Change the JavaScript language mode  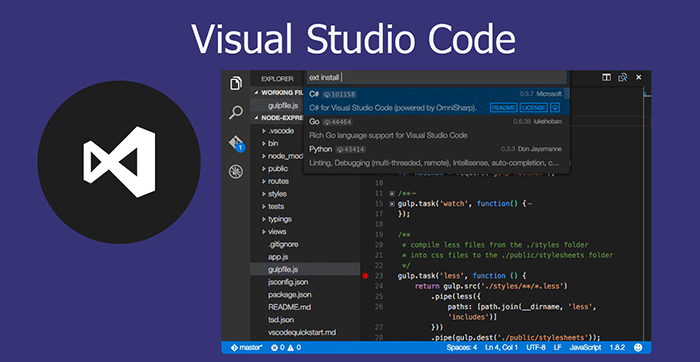pos(586,347)
